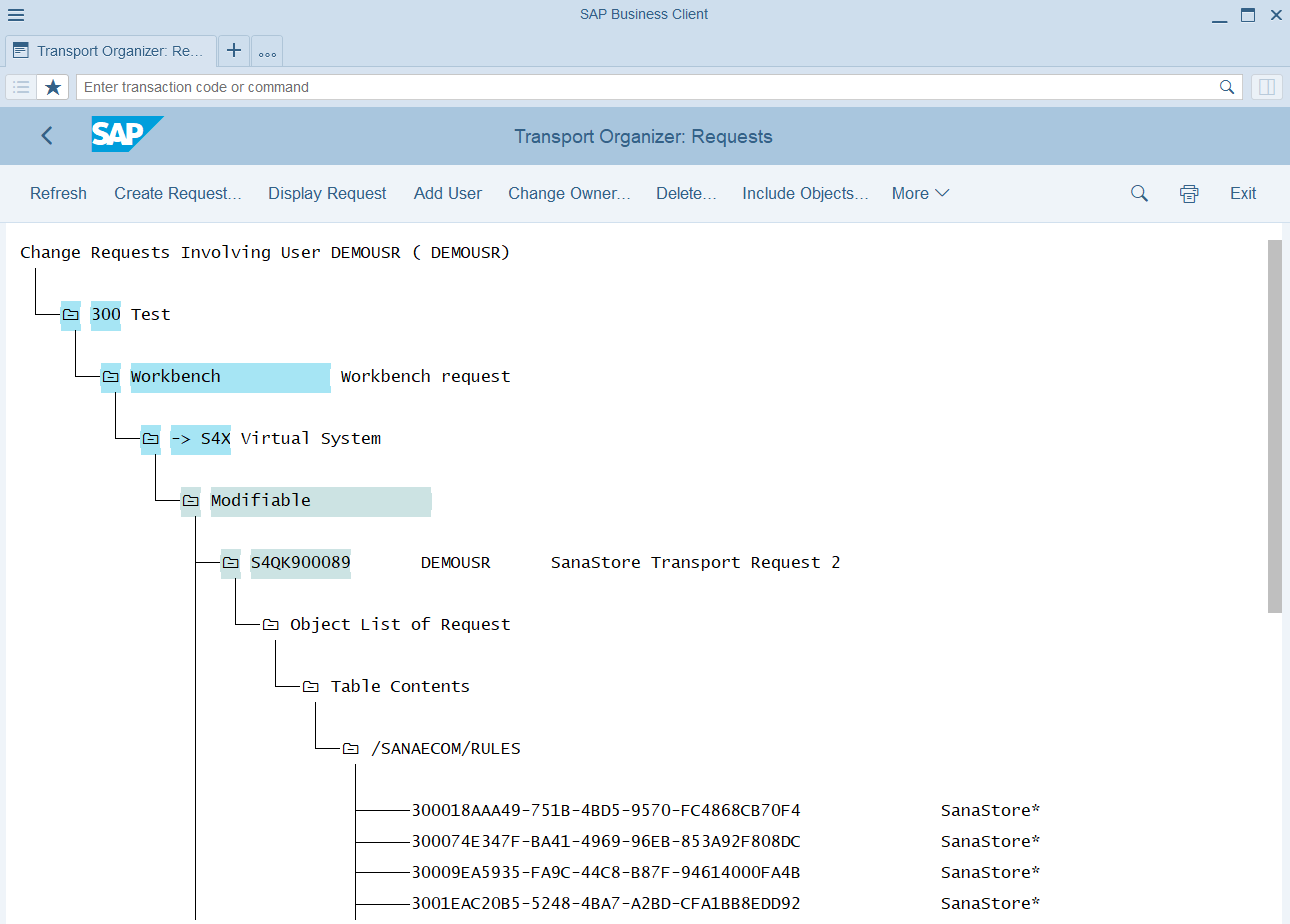The width and height of the screenshot is (1290, 924).
Task: Click the vertical scrollbar thumb
Action: click(x=1274, y=425)
